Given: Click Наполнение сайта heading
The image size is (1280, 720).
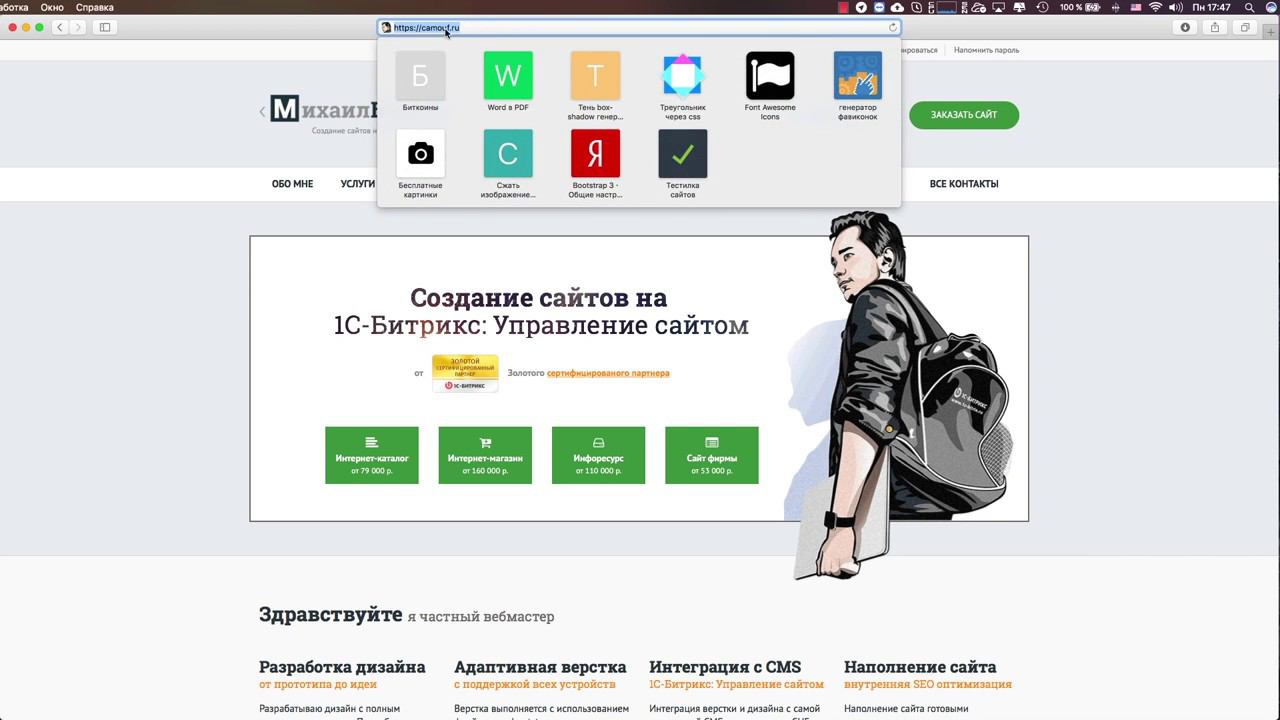Looking at the screenshot, I should 920,667.
